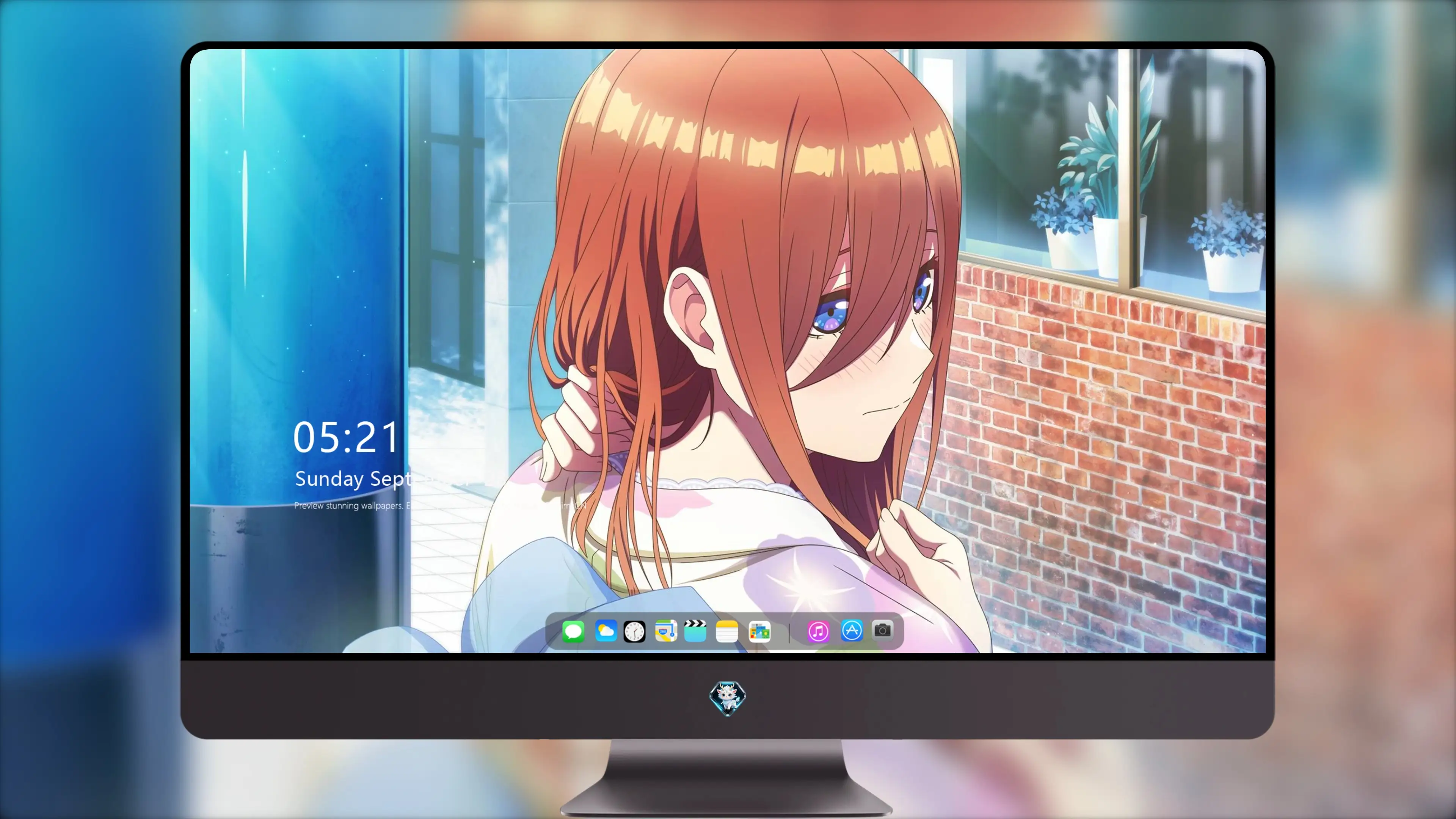The image size is (1456, 819).
Task: Open the Messages app in the dock
Action: [573, 631]
